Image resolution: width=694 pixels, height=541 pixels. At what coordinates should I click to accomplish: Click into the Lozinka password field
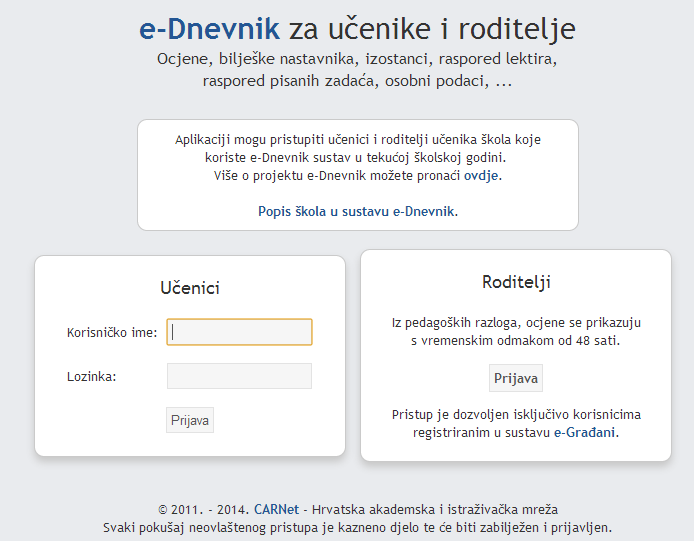tap(239, 376)
